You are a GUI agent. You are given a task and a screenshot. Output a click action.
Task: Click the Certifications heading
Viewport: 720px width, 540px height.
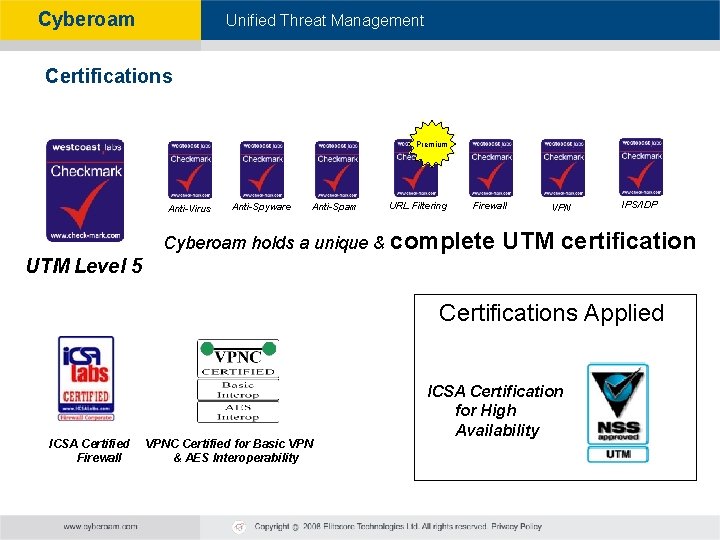pos(109,76)
